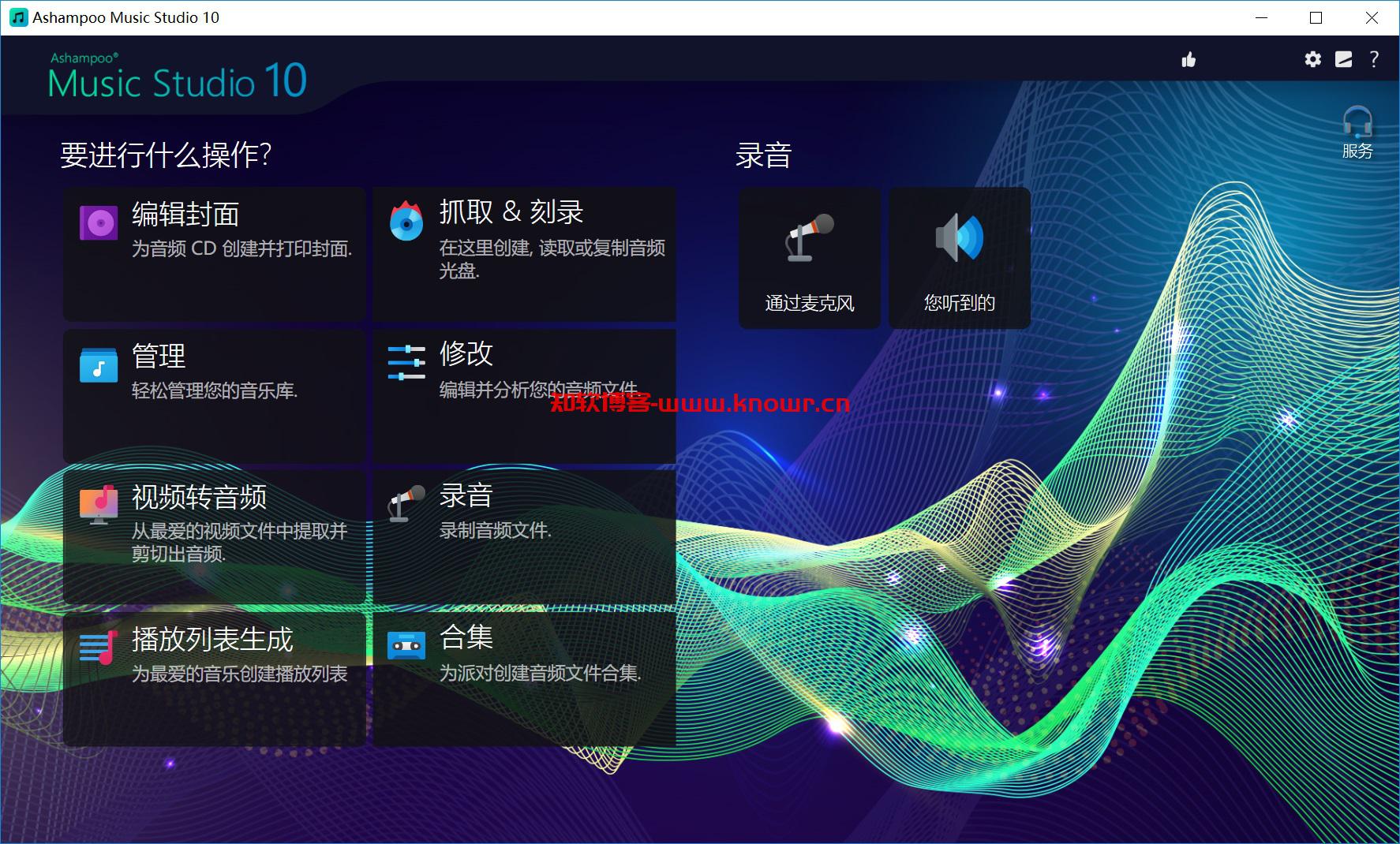
Task: Click the text 录制音频文件.
Action: (496, 530)
